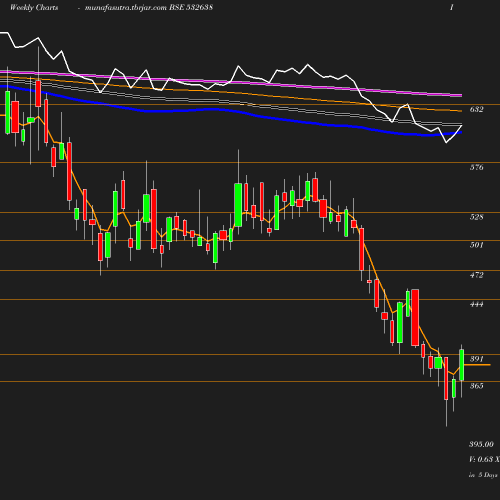This screenshot has width=500, height=500.
Task: Click the 444 price level label
Action: 476,304
